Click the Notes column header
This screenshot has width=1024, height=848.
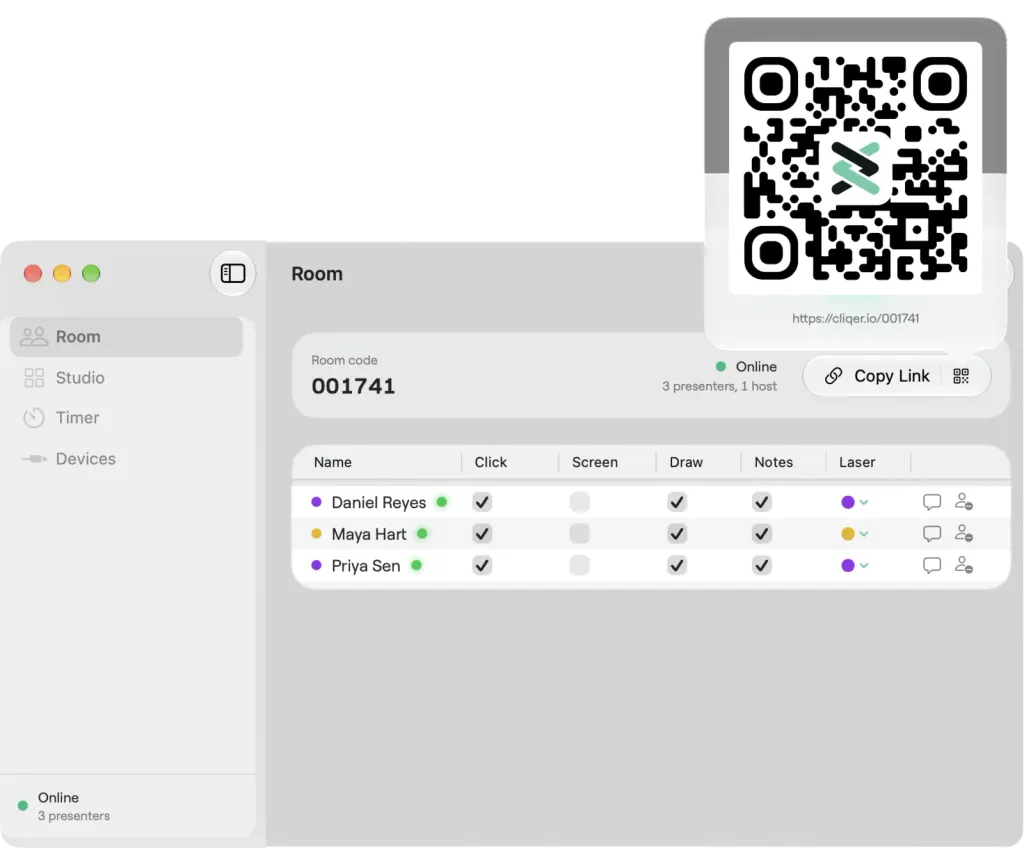(x=773, y=462)
